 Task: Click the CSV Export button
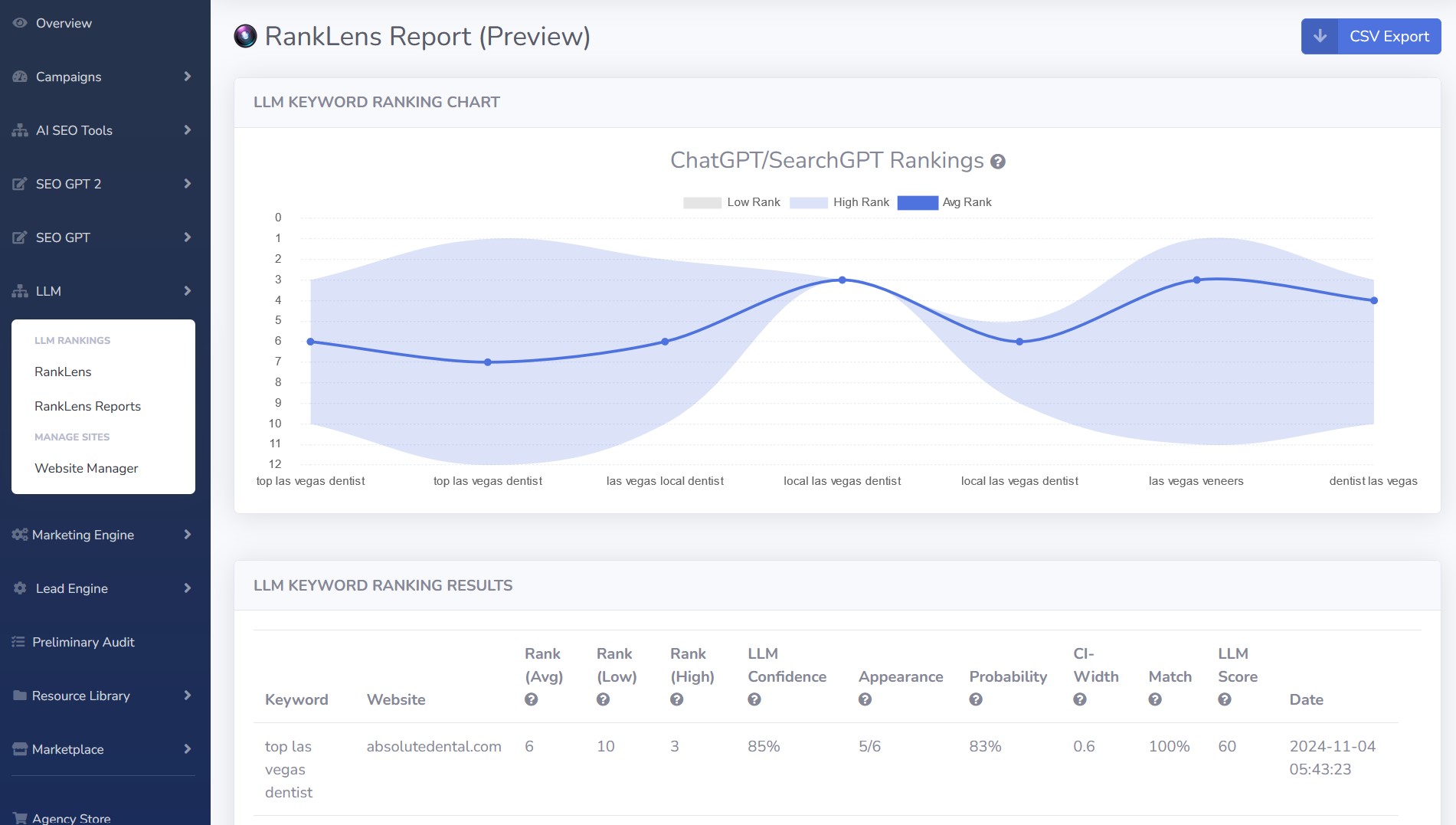1371,36
